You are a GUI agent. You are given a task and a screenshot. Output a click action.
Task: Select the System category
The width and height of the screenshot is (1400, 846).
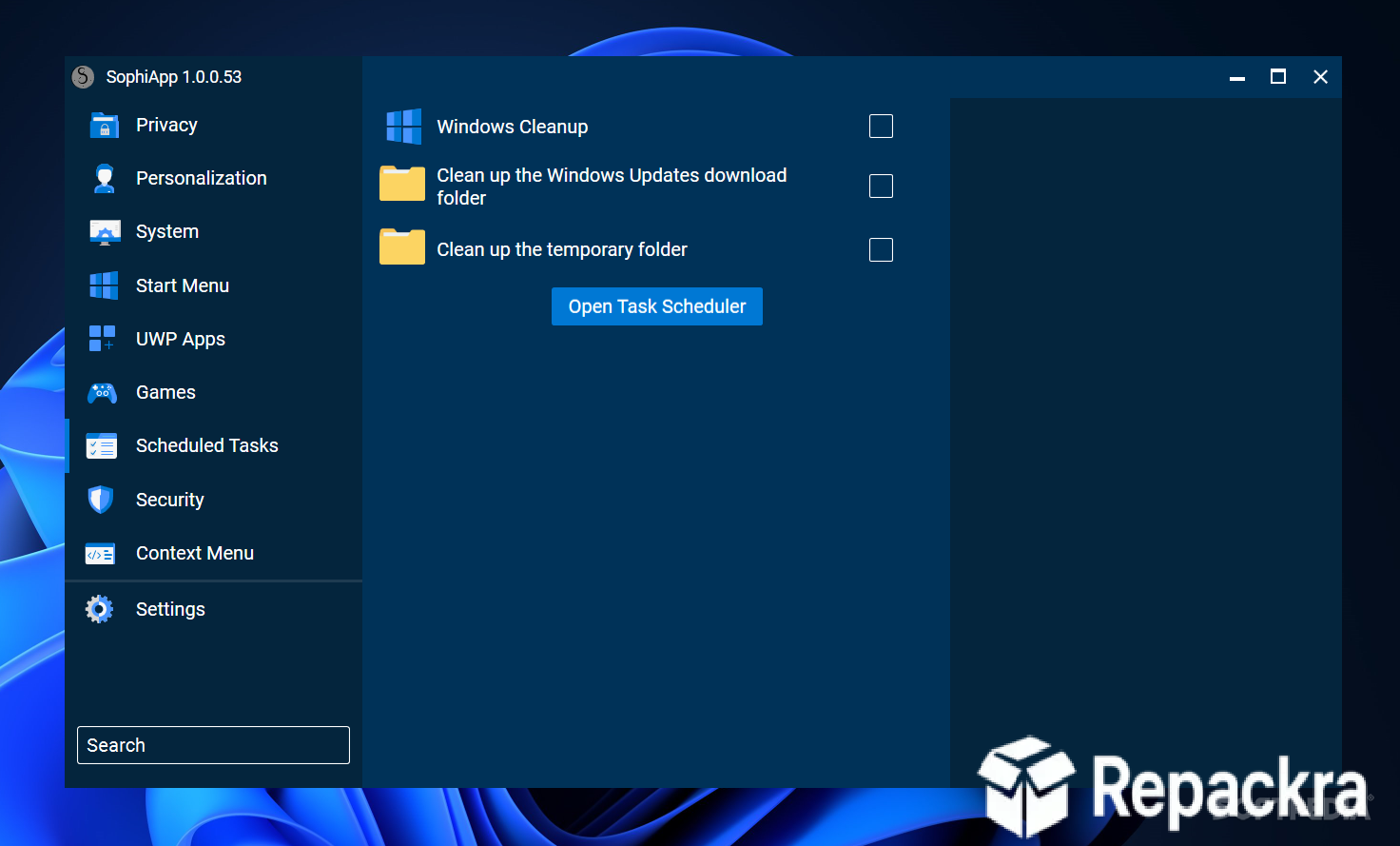pyautogui.click(x=214, y=232)
